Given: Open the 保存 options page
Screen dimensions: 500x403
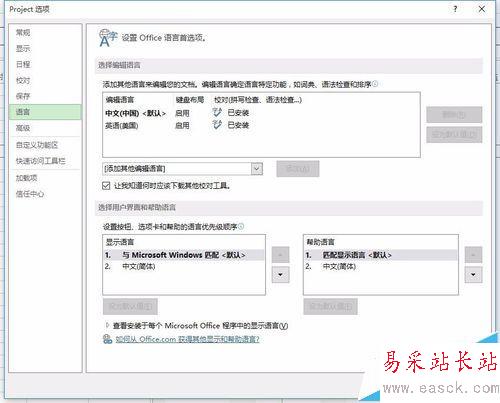Looking at the screenshot, I should 23,96.
